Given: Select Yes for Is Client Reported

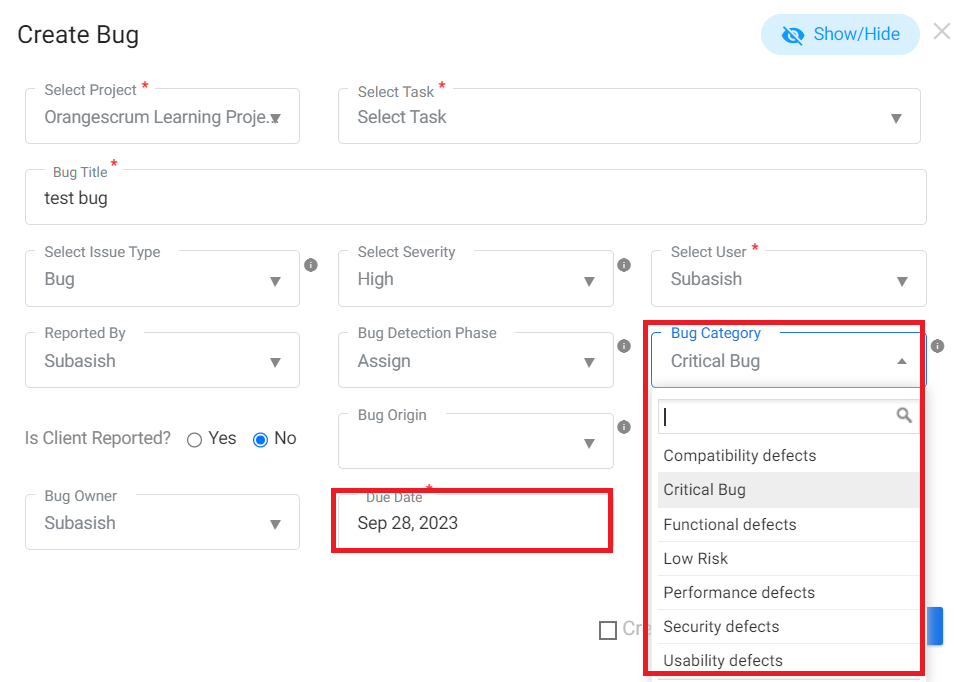Looking at the screenshot, I should [x=194, y=440].
